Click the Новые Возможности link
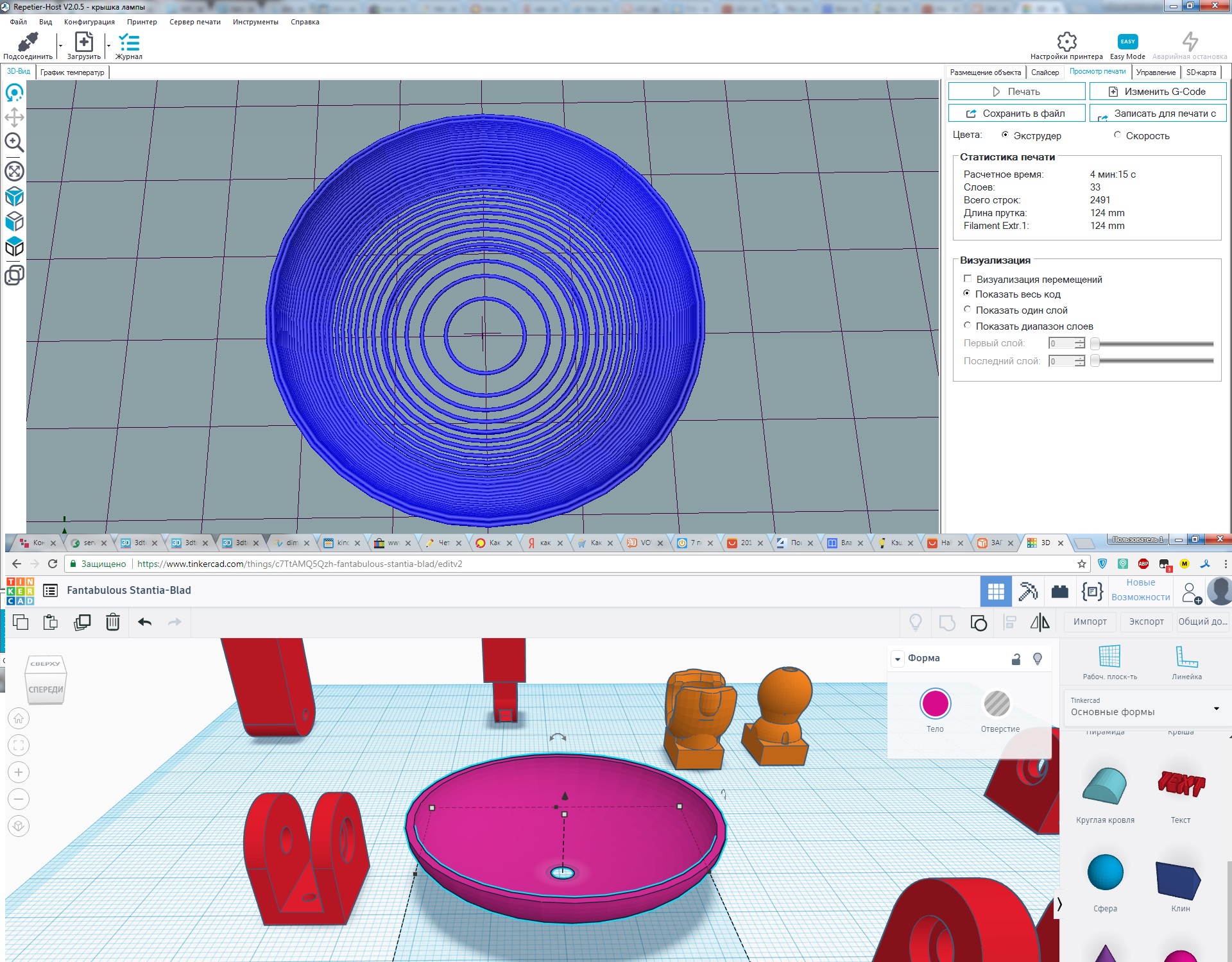This screenshot has width=1232, height=962. pos(1140,590)
